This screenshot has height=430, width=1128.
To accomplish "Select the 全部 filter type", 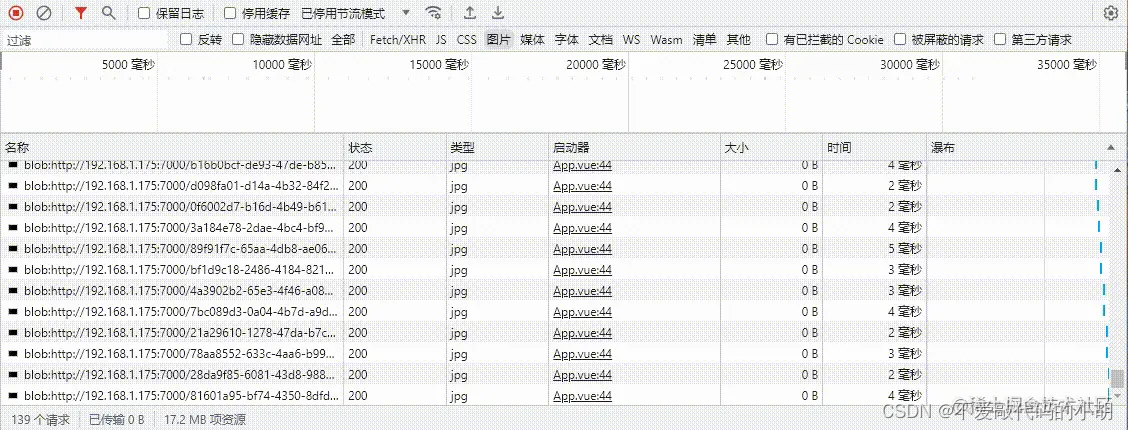I will pyautogui.click(x=343, y=40).
